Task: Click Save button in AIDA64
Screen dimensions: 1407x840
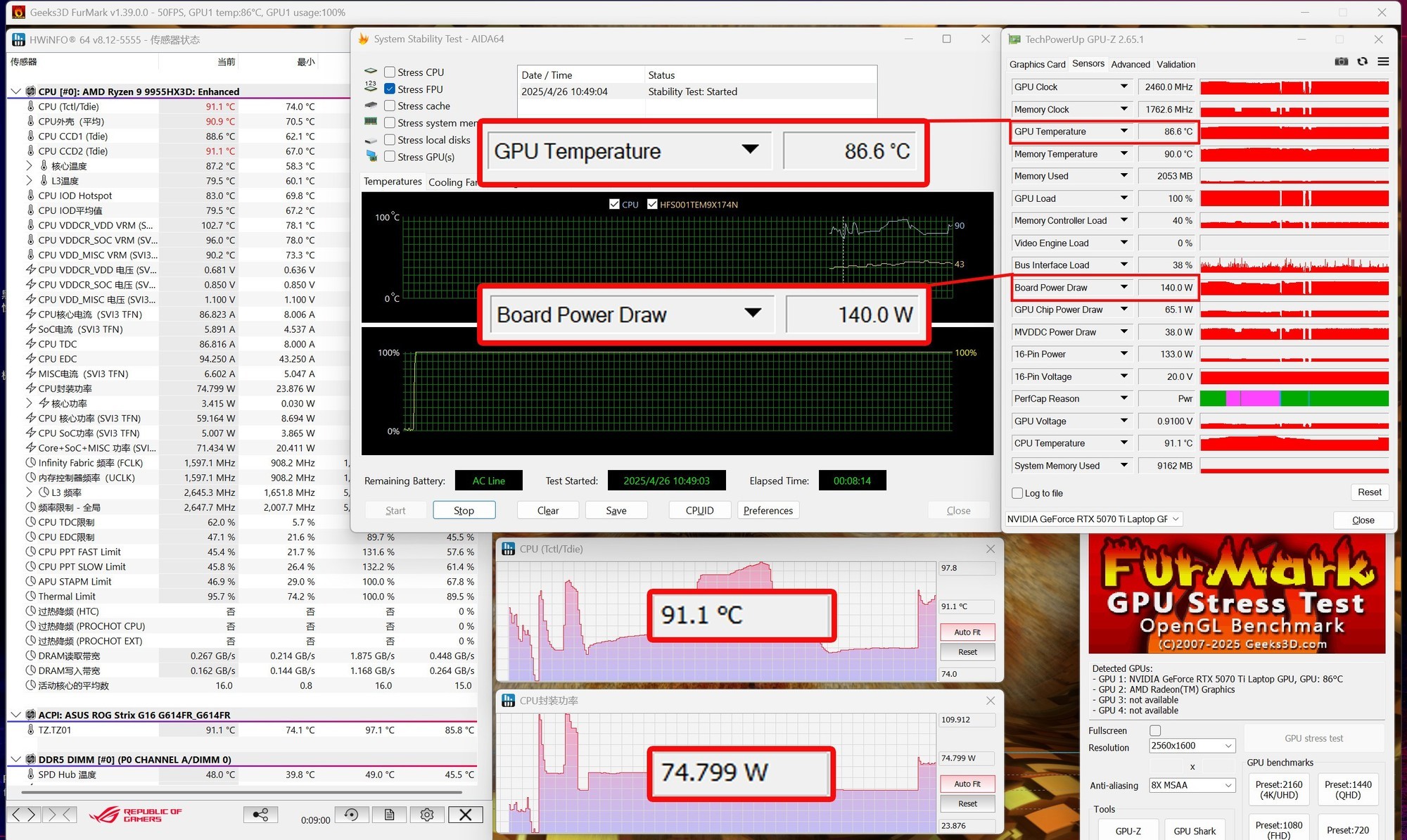Action: (616, 510)
